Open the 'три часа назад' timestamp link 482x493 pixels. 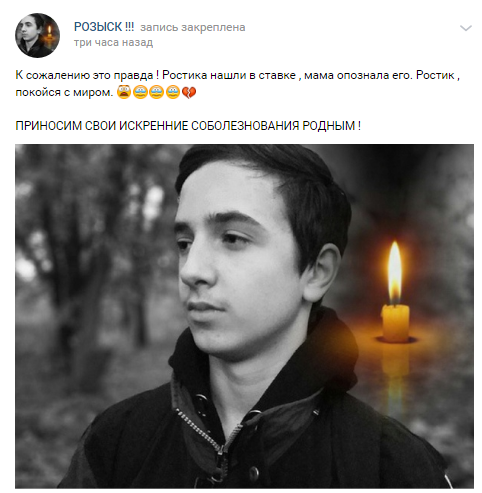pyautogui.click(x=113, y=43)
